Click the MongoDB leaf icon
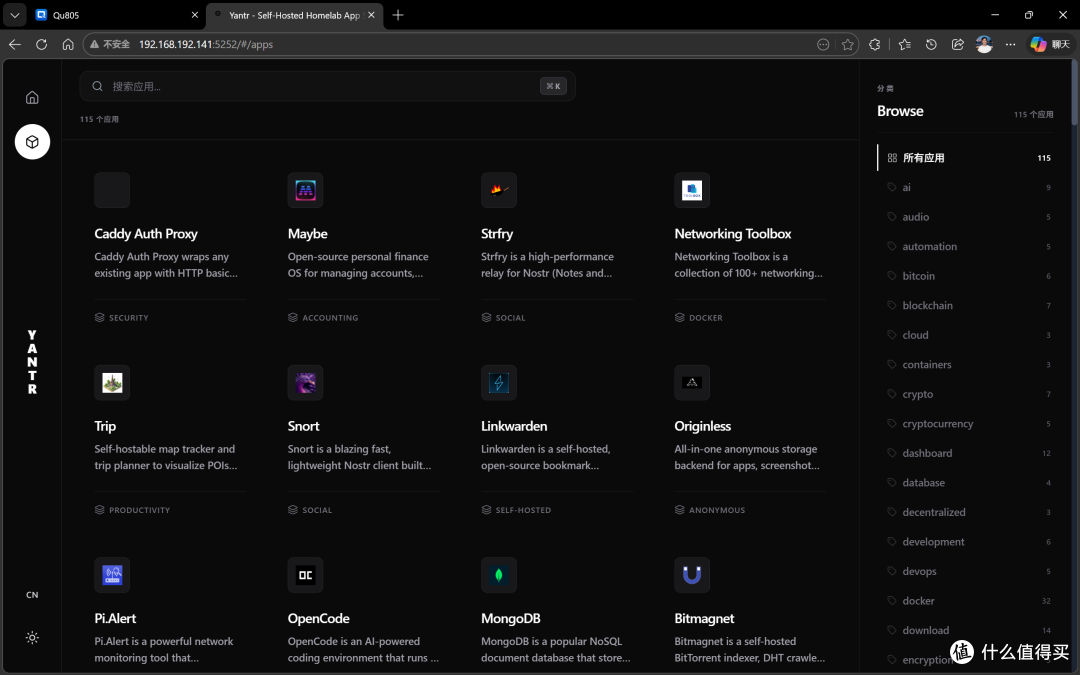 pos(499,574)
